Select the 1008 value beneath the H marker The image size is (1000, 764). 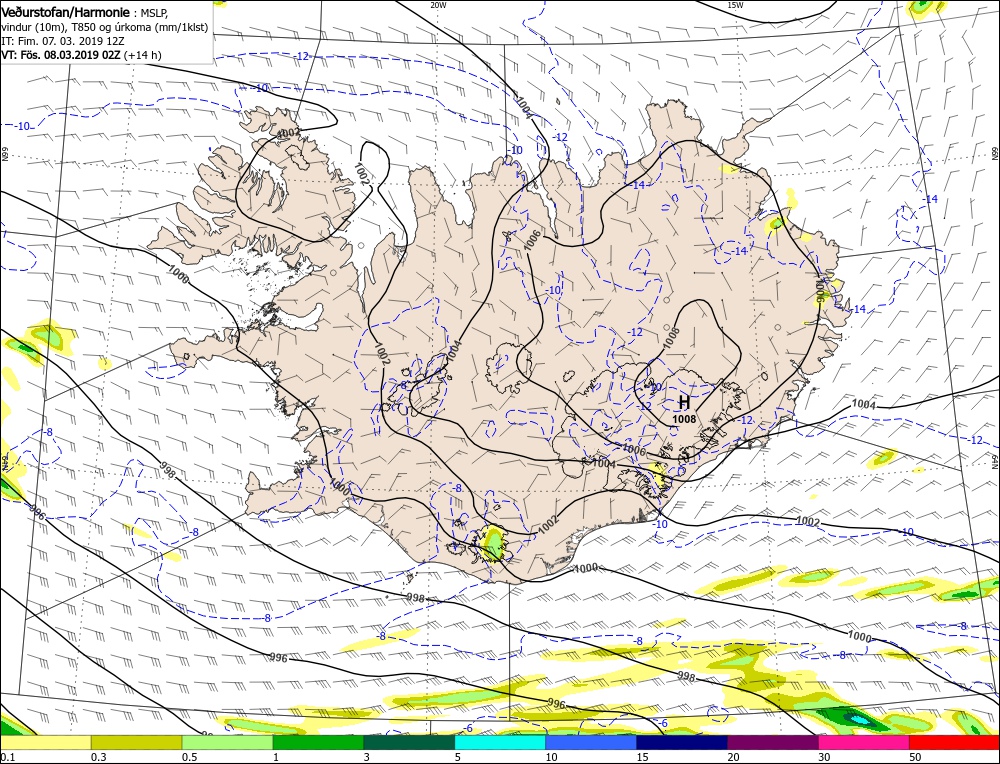pos(684,419)
